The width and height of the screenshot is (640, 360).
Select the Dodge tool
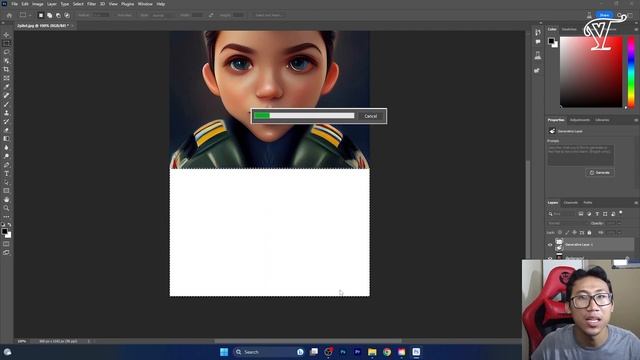pyautogui.click(x=6, y=156)
